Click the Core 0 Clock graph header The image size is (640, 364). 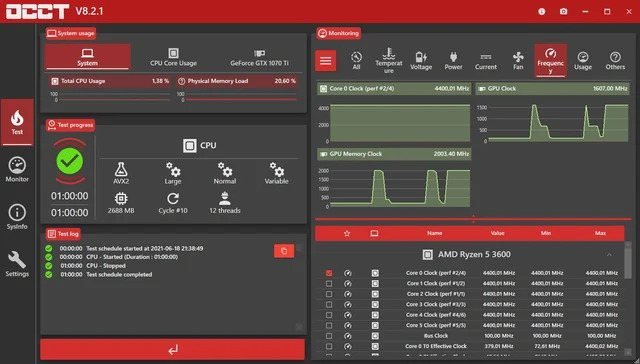[394, 89]
